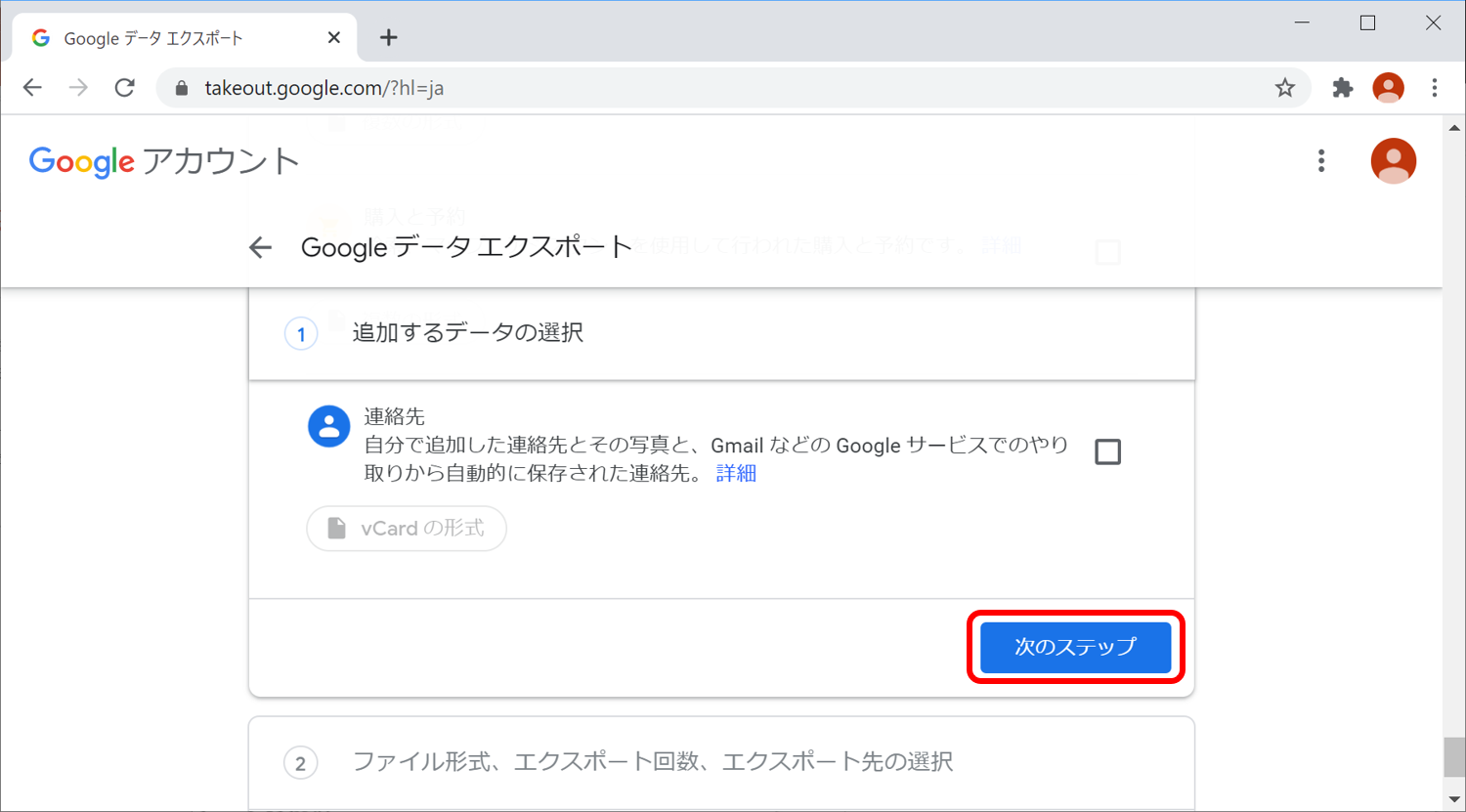Viewport: 1466px width, 812px height.
Task: Click the Google account avatar on the page
Action: [x=1394, y=161]
